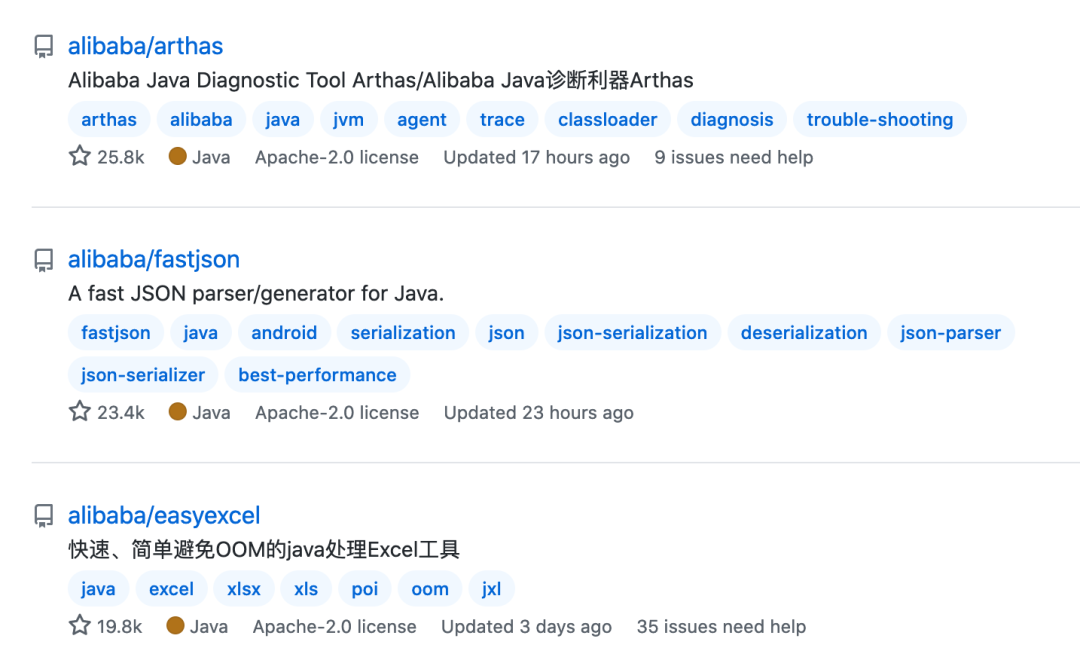Click the json-serialization topic tag
This screenshot has width=1080, height=660.
tap(632, 333)
